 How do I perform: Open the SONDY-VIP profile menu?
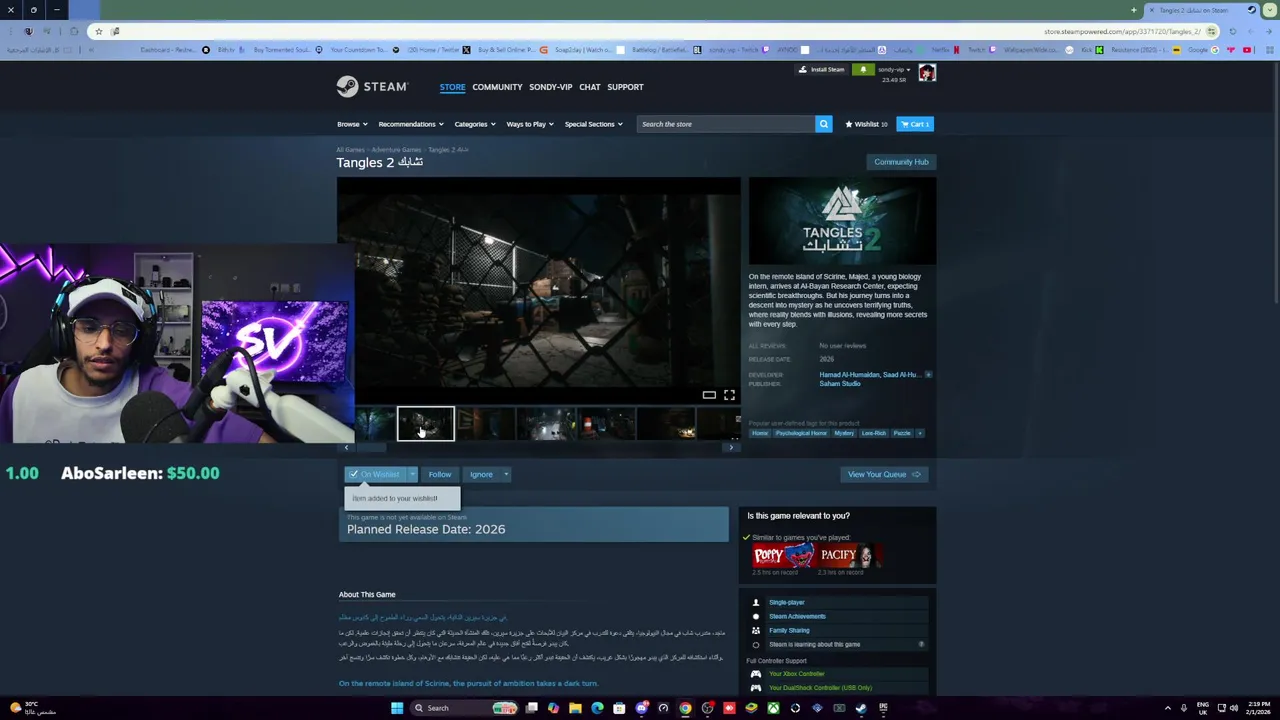click(x=550, y=87)
